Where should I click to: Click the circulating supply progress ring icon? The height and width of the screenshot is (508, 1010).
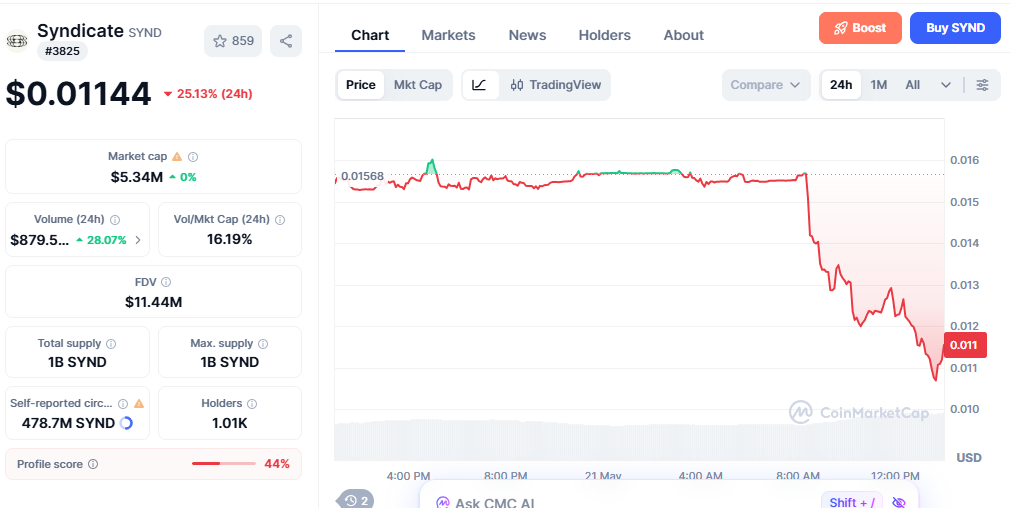click(x=126, y=423)
